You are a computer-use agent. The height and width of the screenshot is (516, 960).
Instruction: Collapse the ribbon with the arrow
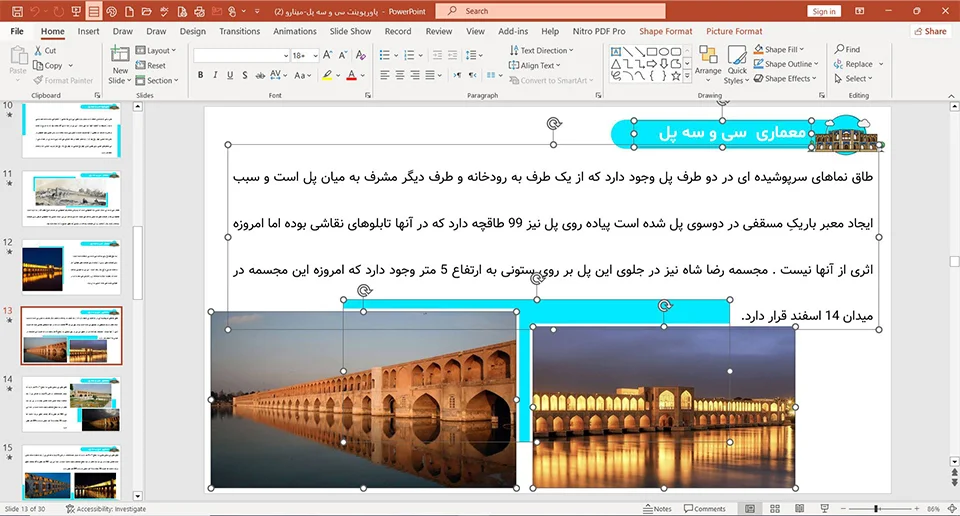(951, 96)
